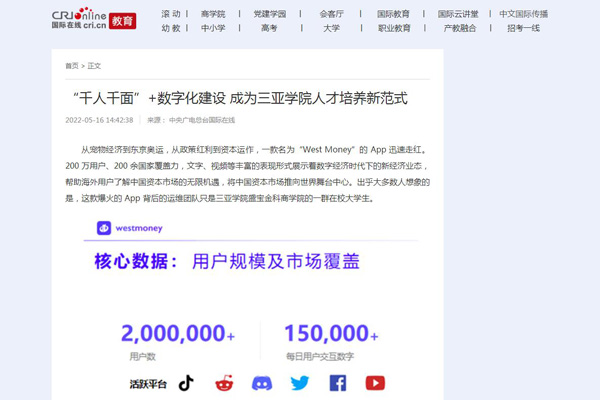
Task: Go to the 高考 section
Action: click(x=269, y=28)
